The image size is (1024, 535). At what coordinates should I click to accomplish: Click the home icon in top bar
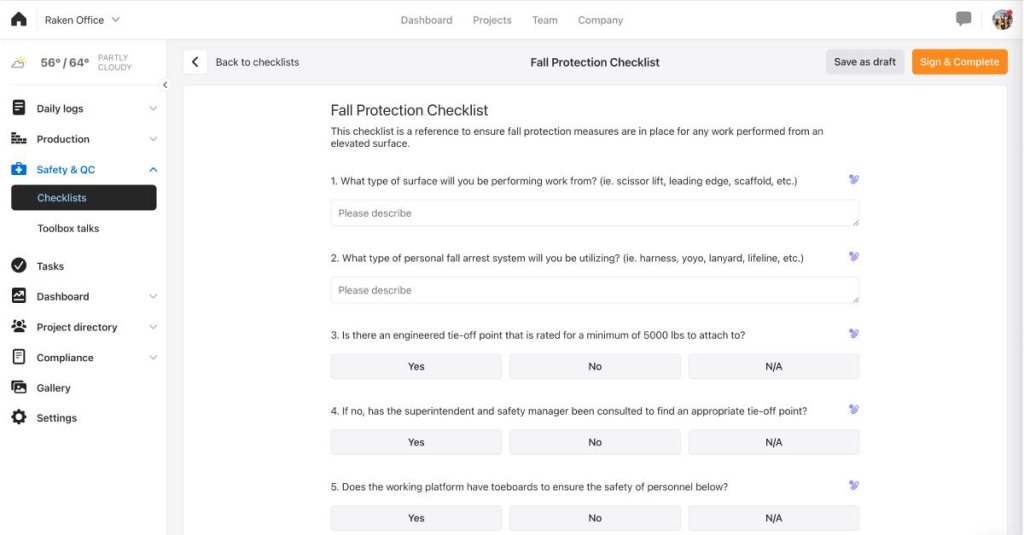[x=19, y=19]
